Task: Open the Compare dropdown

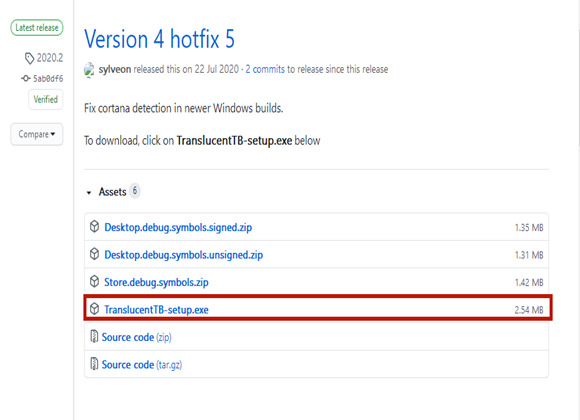Action: [x=37, y=134]
